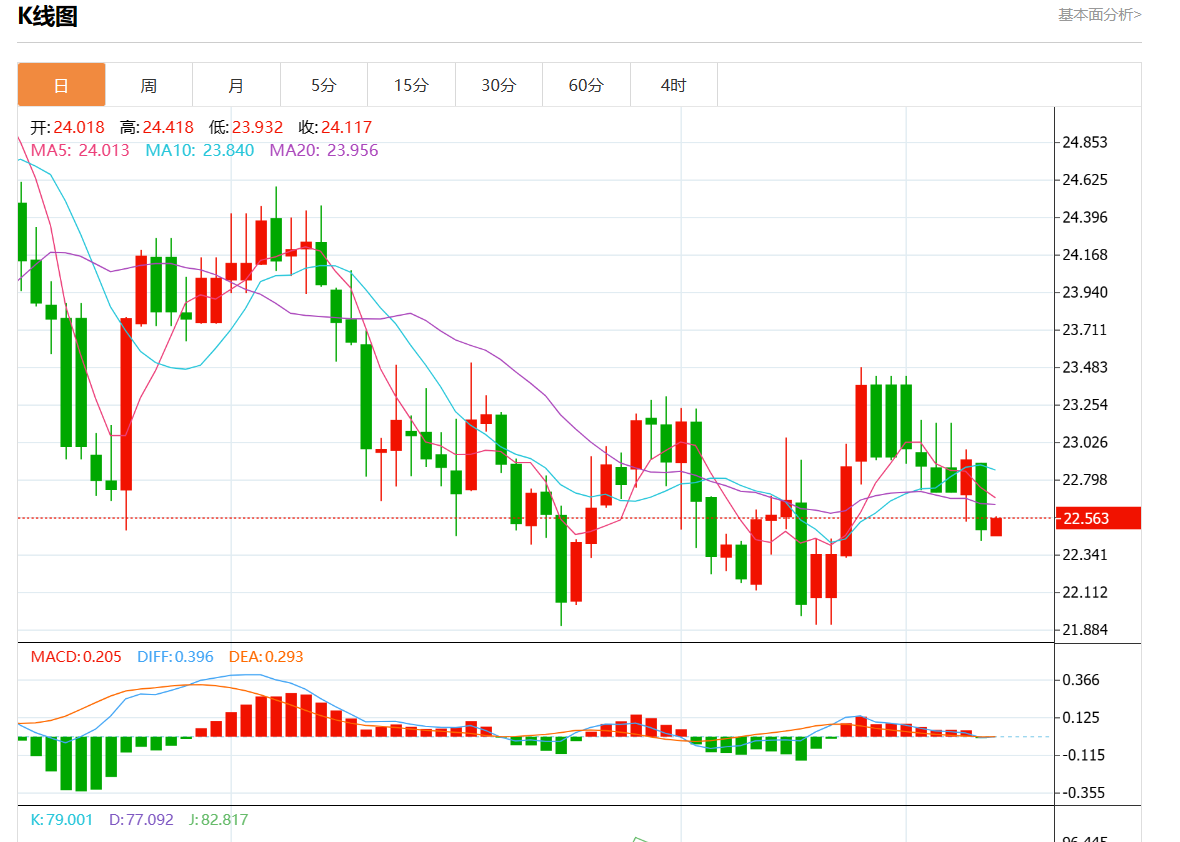Viewport: 1180px width, 842px height.
Task: Click the 低:23.932 low price value
Action: [246, 127]
